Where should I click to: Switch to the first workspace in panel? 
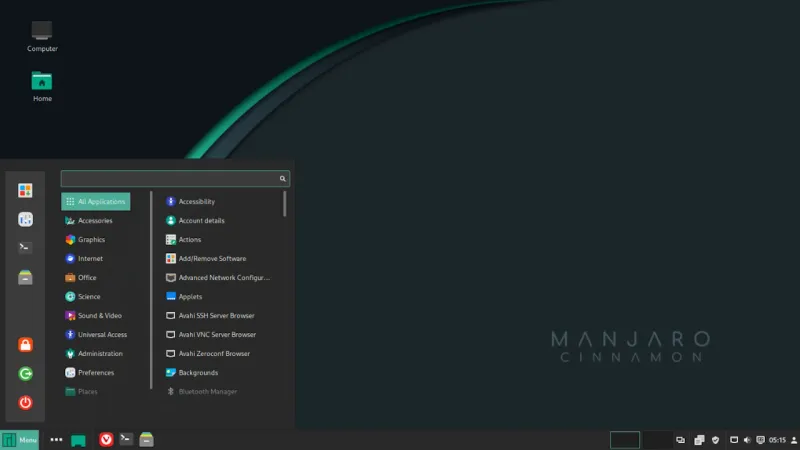[x=624, y=440]
